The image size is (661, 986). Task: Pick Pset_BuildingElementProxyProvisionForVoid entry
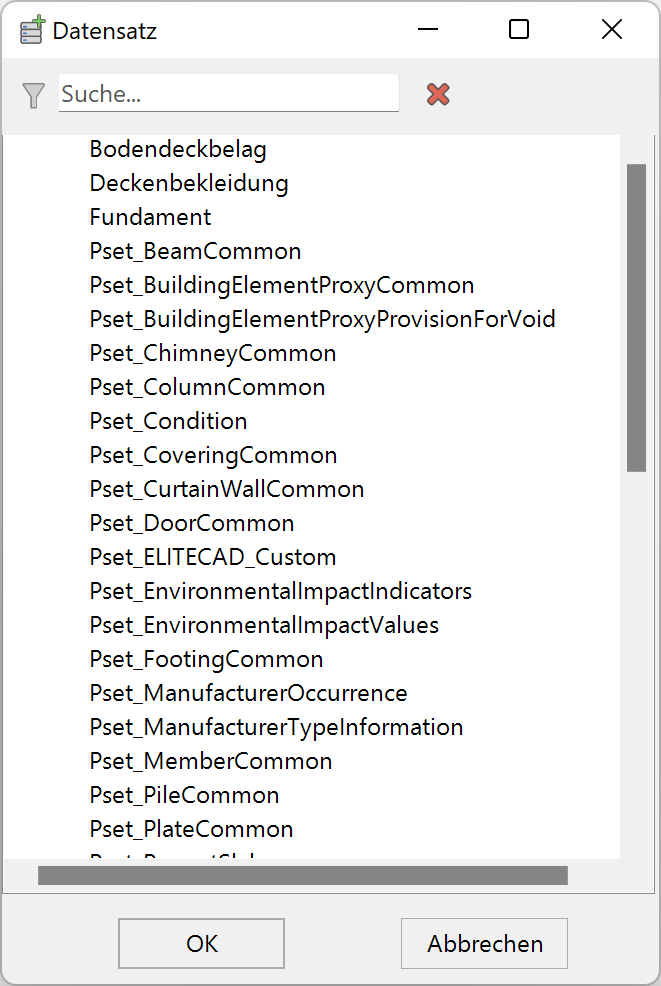(x=322, y=319)
